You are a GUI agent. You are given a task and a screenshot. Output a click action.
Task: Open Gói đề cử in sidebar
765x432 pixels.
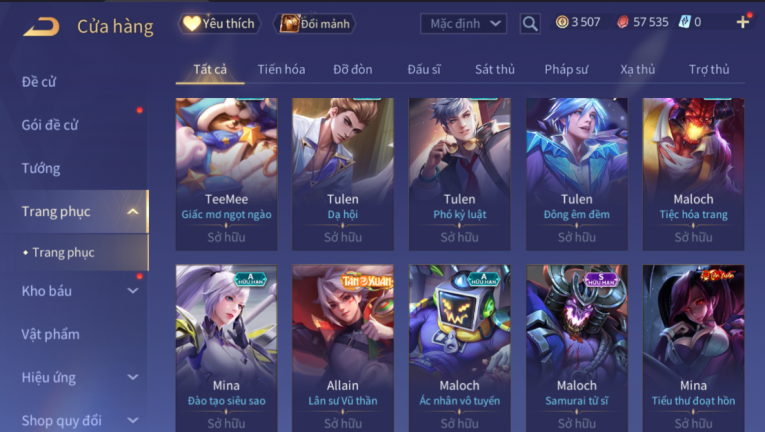pyautogui.click(x=50, y=125)
